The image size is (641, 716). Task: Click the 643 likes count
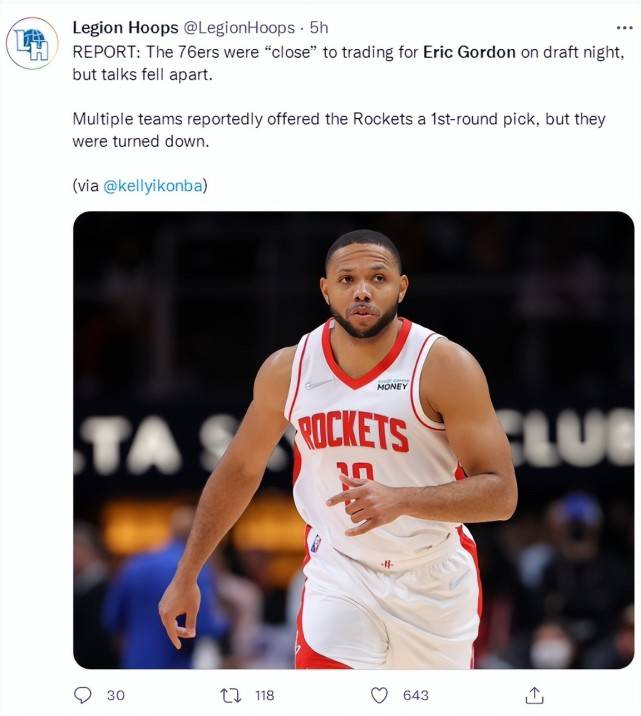point(415,695)
